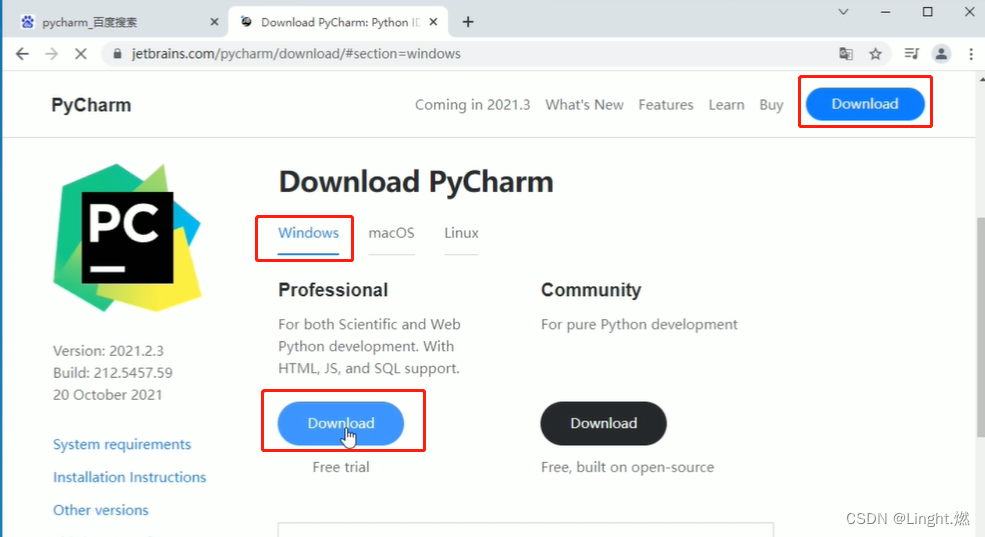Click the Version: 2021.2.3 text
The height and width of the screenshot is (537, 985).
[x=108, y=350]
